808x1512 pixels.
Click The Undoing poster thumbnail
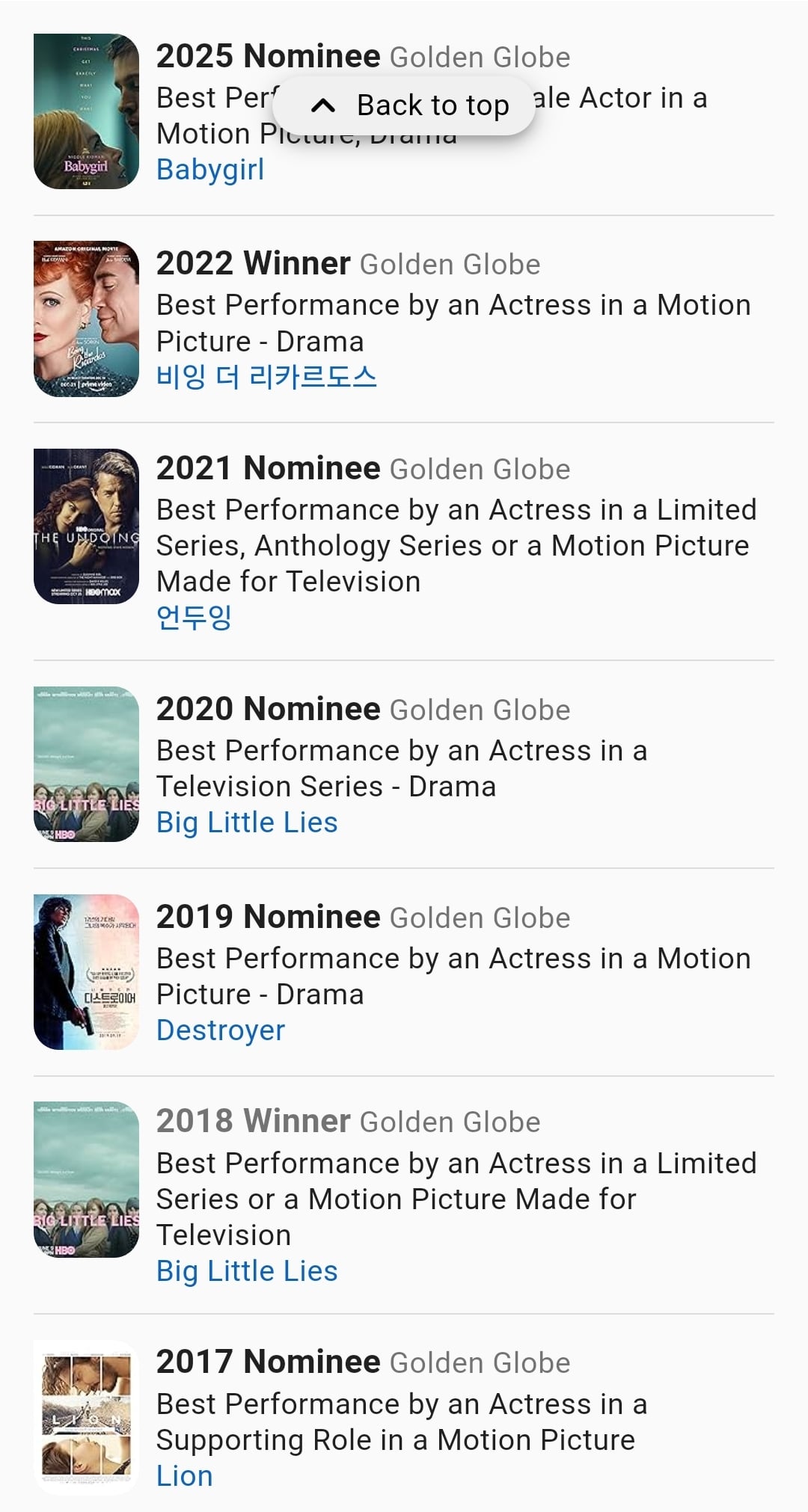click(x=87, y=526)
